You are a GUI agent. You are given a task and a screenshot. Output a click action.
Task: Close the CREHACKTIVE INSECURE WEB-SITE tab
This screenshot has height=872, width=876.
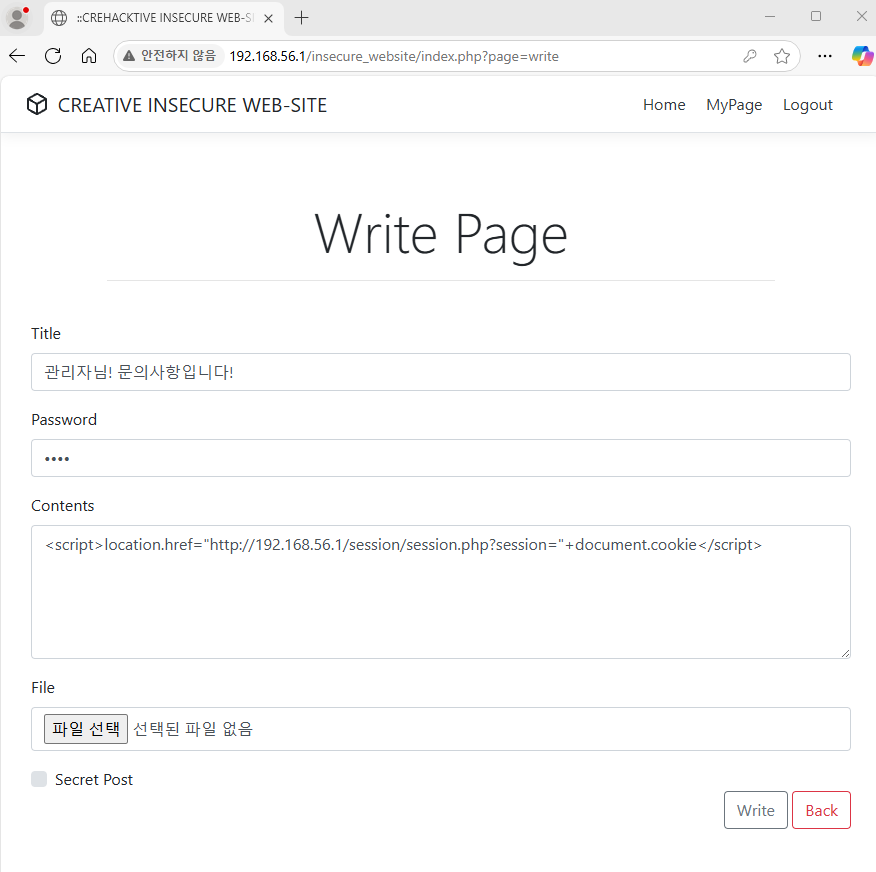tap(268, 18)
